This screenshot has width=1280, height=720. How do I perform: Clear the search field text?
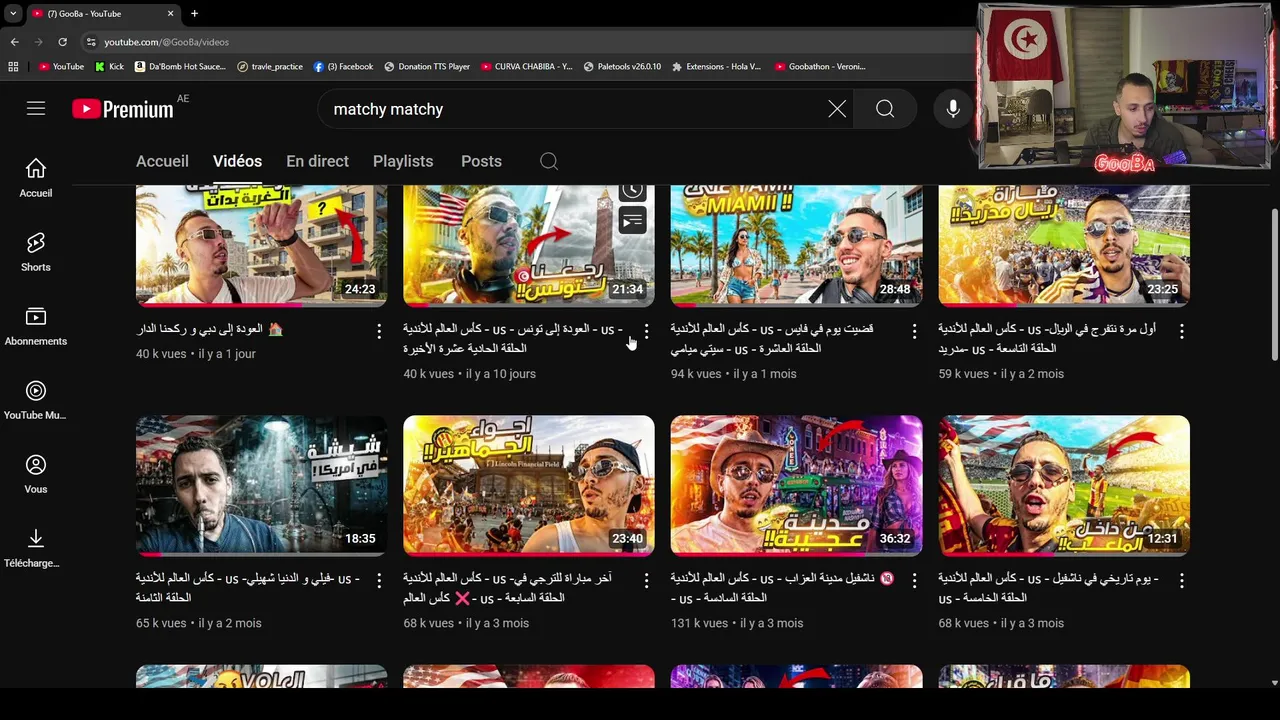coord(837,109)
